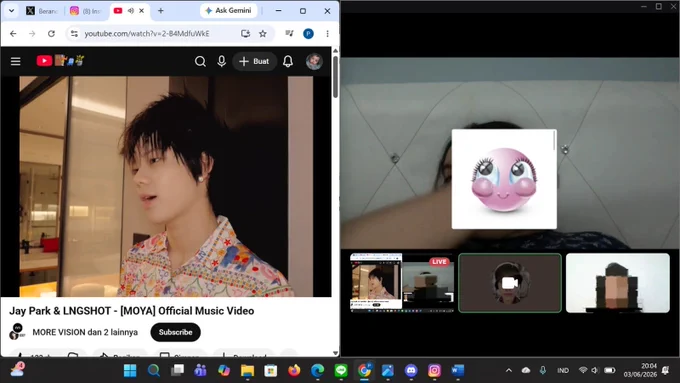Click microphone tray icon
Screen dimensions: 680x383
tap(543, 370)
